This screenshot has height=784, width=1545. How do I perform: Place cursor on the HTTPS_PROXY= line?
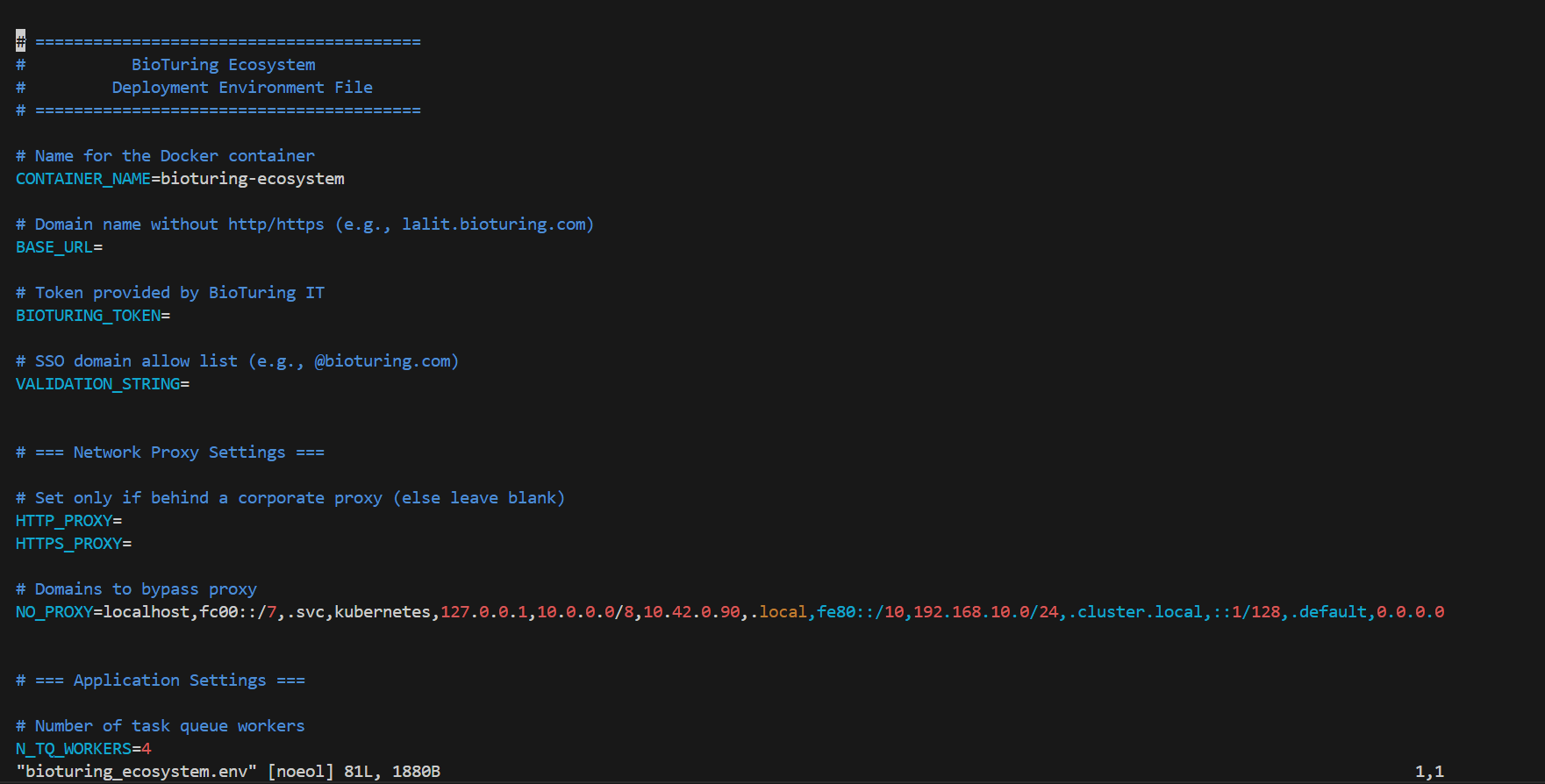click(x=73, y=544)
